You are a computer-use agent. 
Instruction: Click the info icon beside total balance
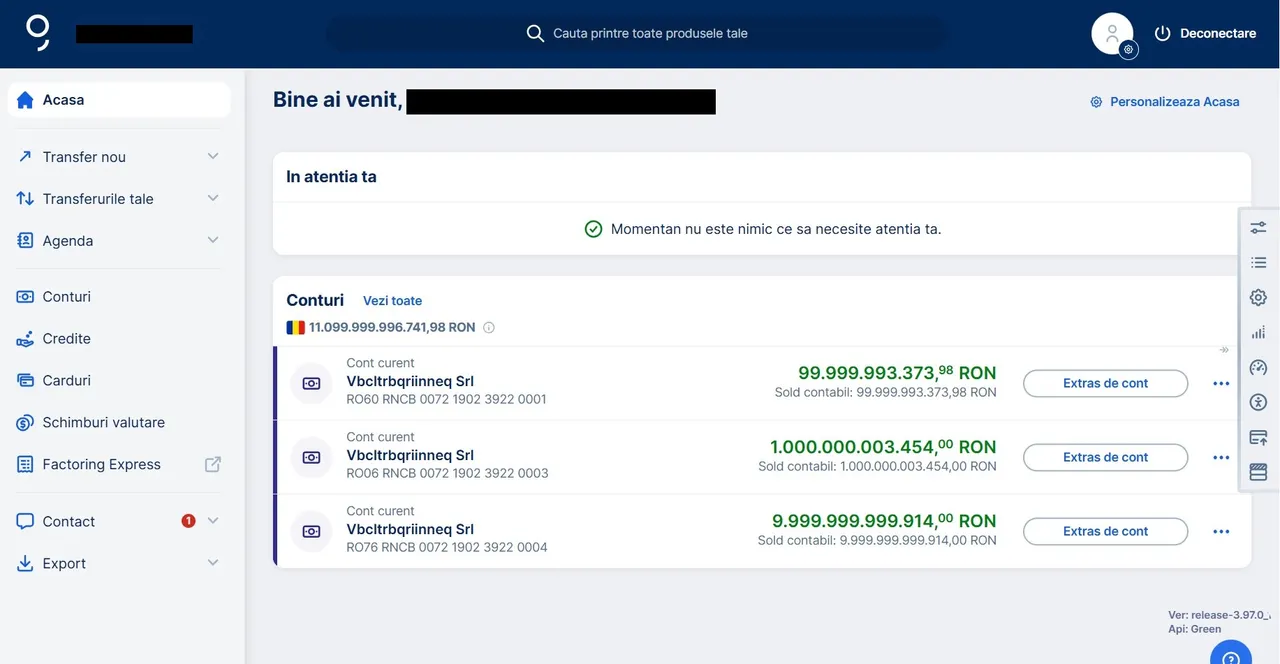489,328
